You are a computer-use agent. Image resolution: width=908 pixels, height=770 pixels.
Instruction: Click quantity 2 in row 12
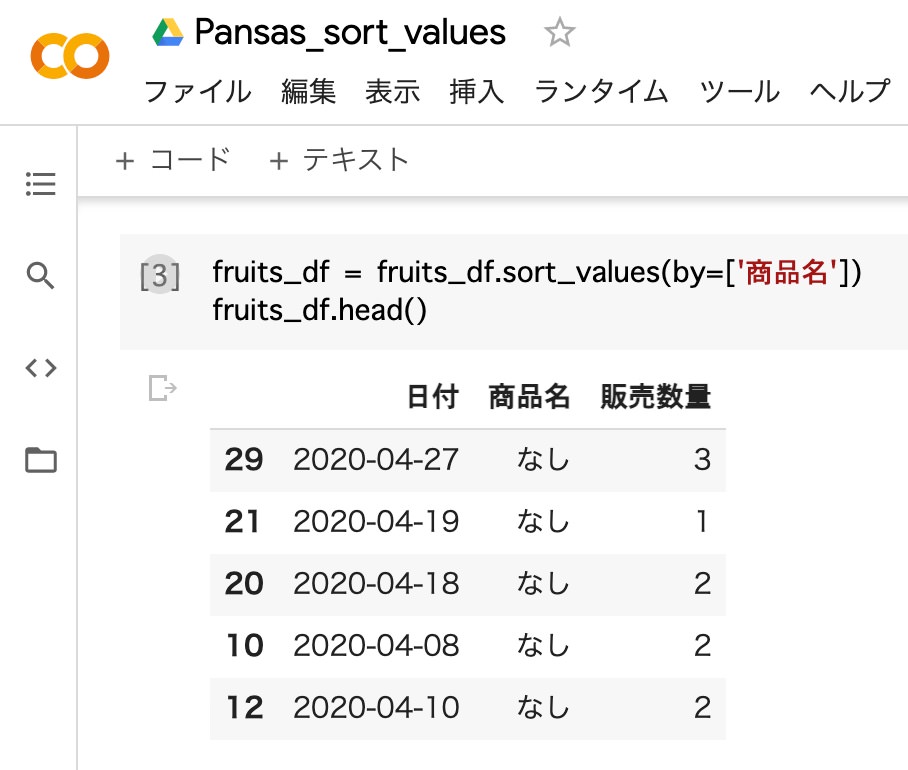[x=702, y=707]
